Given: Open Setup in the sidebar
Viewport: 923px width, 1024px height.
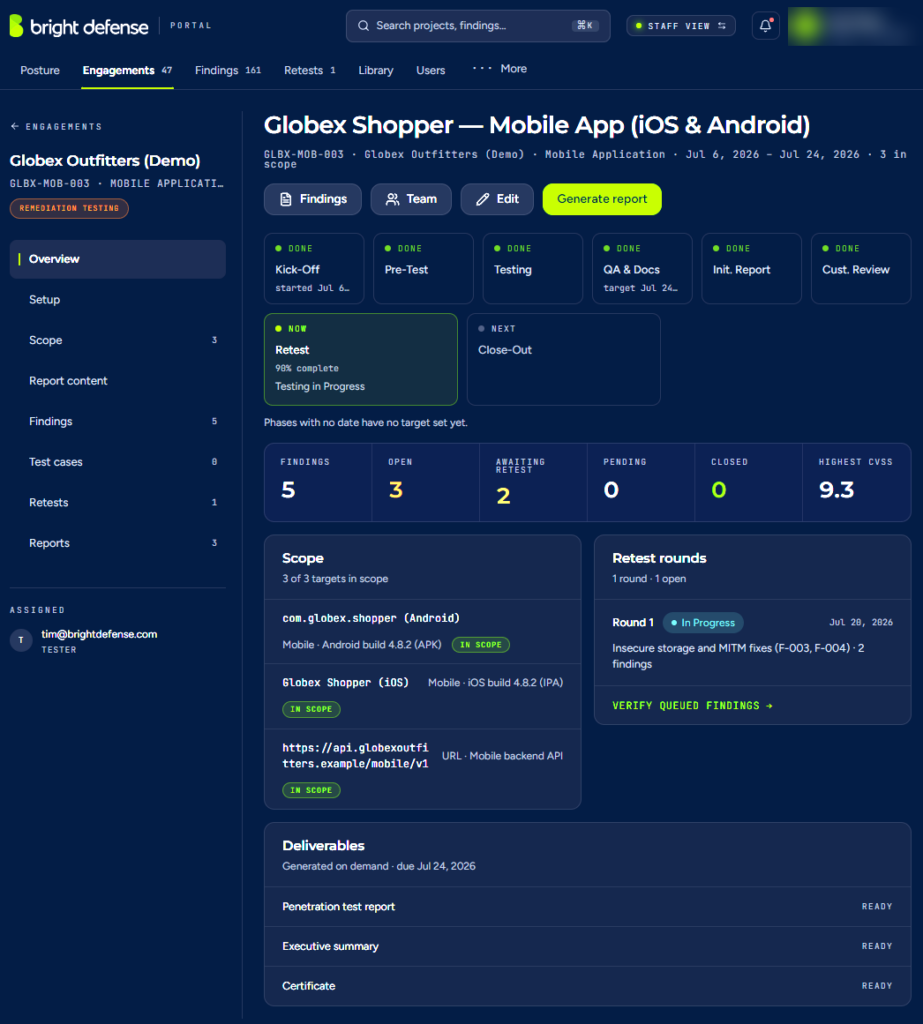Looking at the screenshot, I should pos(118,300).
